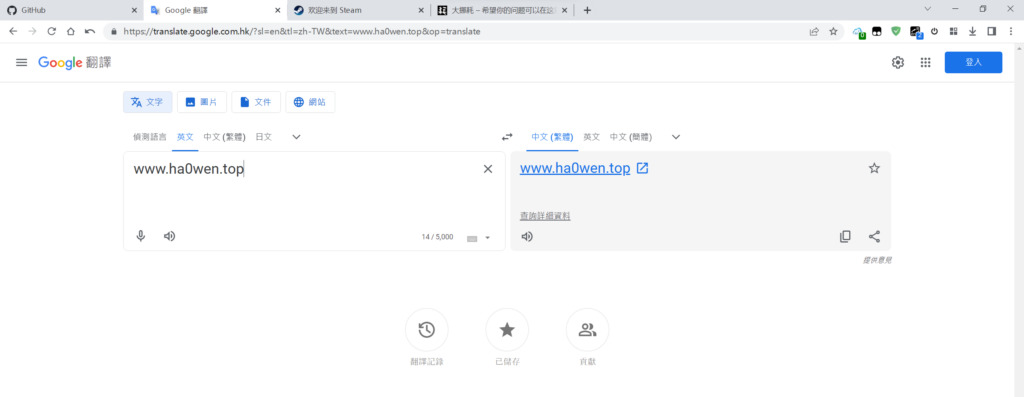Open the Google Translate main menu
Image resolution: width=1024 pixels, height=397 pixels.
22,62
